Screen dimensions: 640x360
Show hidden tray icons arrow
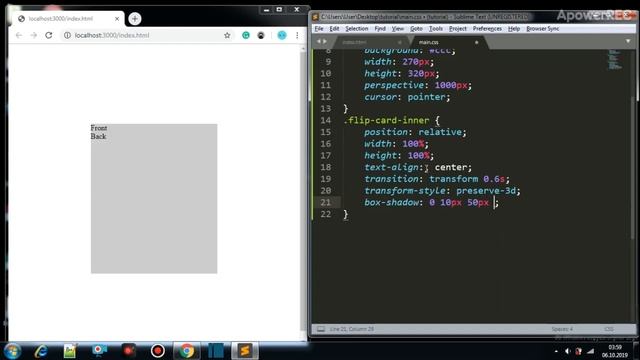pyautogui.click(x=556, y=351)
